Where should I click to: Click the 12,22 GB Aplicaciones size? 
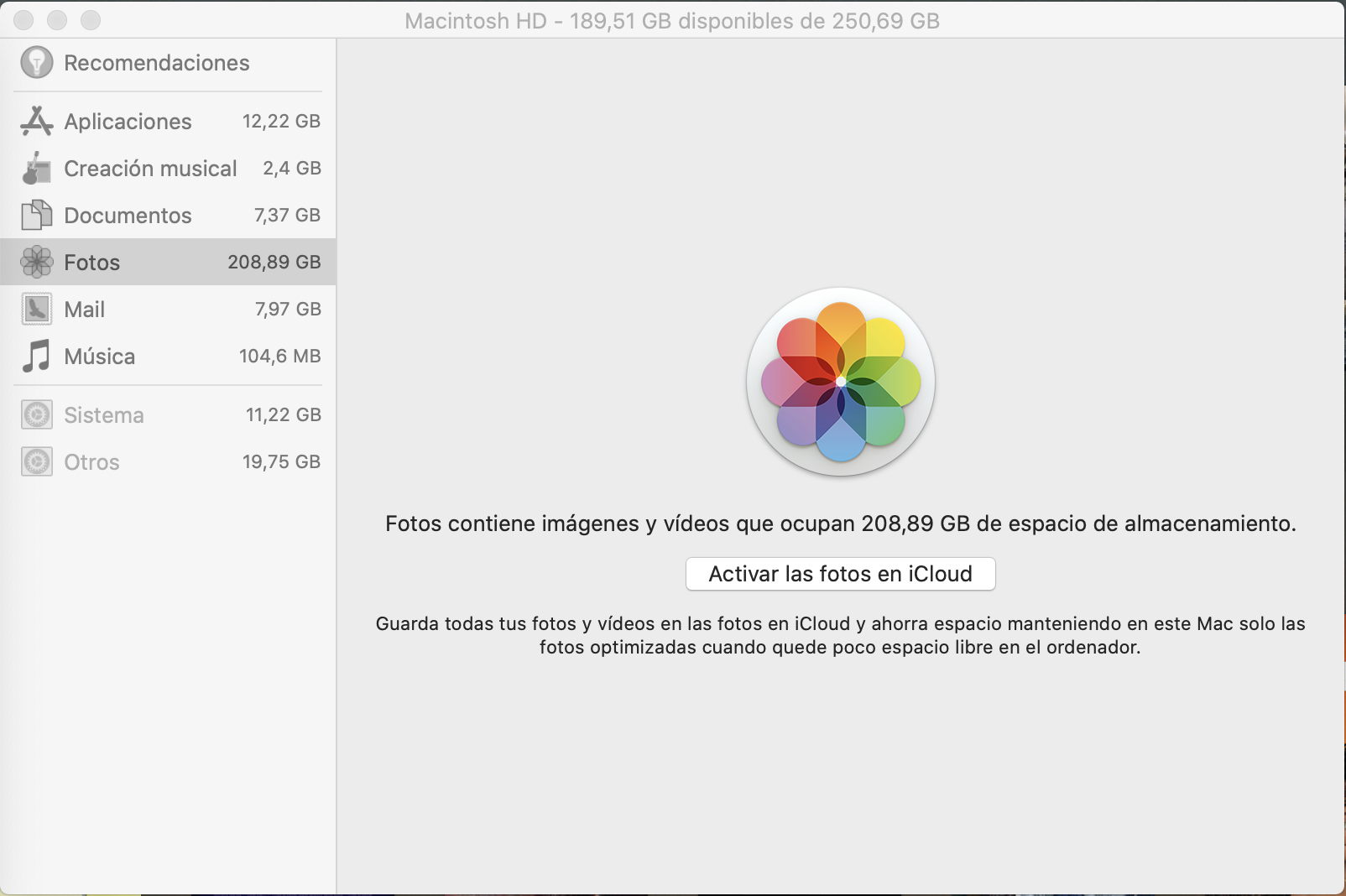(x=281, y=121)
